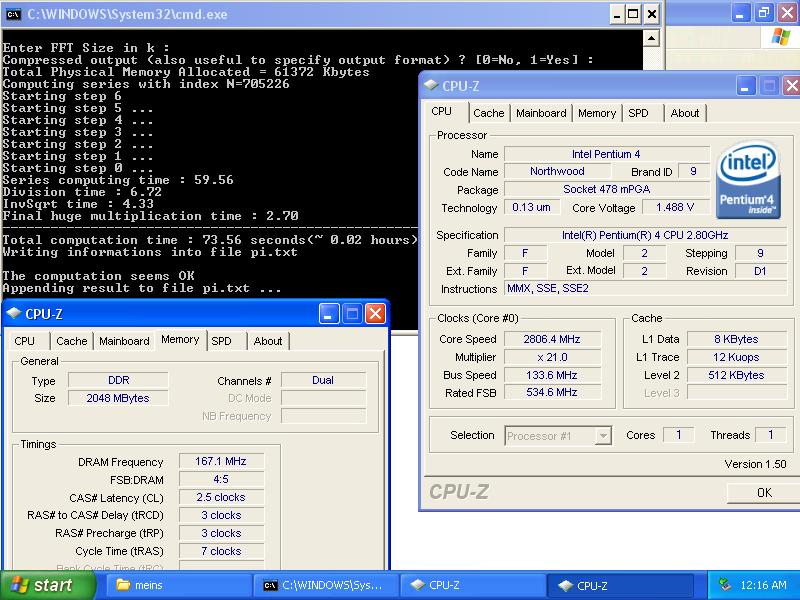
Task: Click the Code Name value Northwood
Action: click(x=557, y=171)
